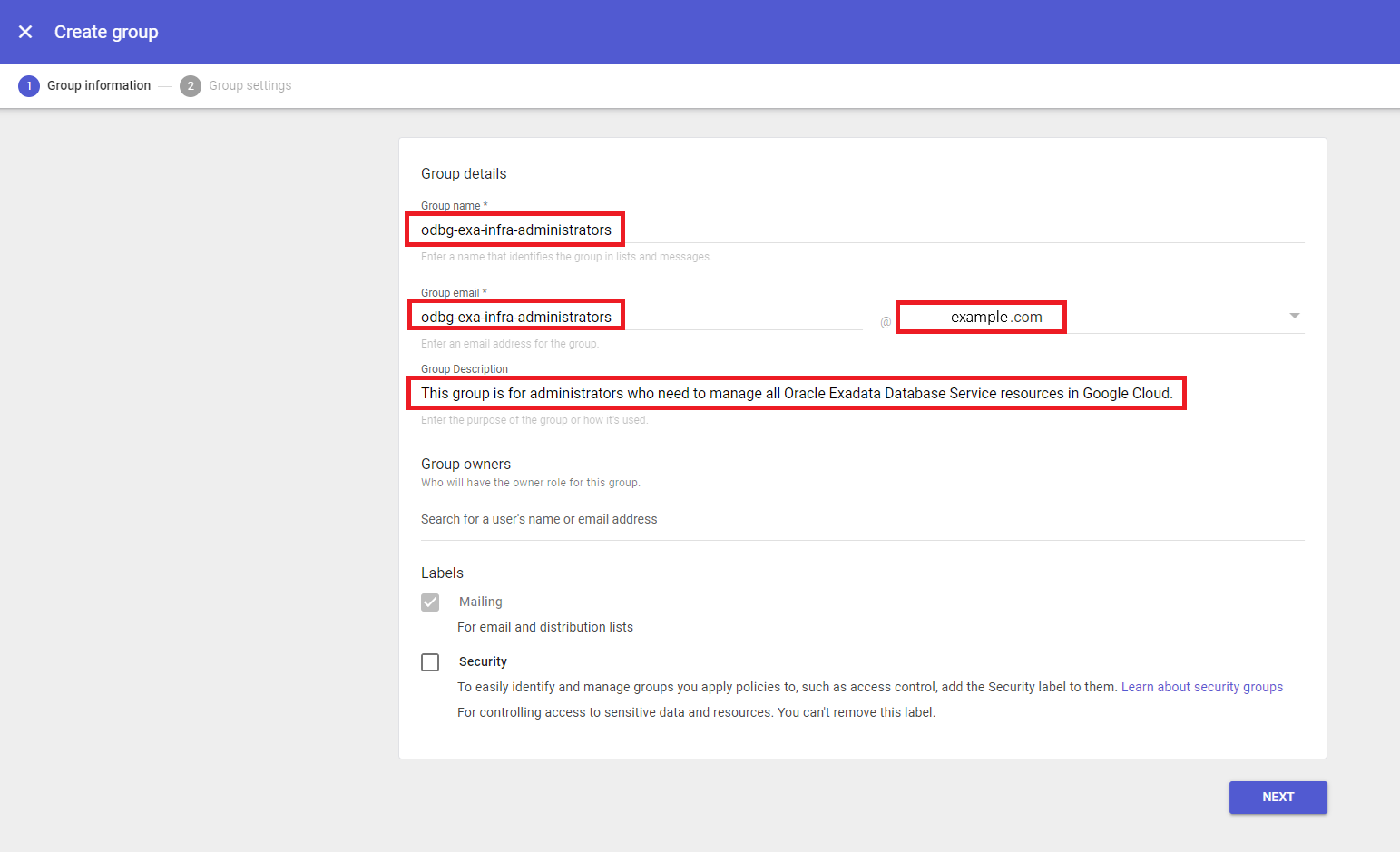Enable the Security label checkbox
Image resolution: width=1400 pixels, height=852 pixels.
click(x=430, y=661)
